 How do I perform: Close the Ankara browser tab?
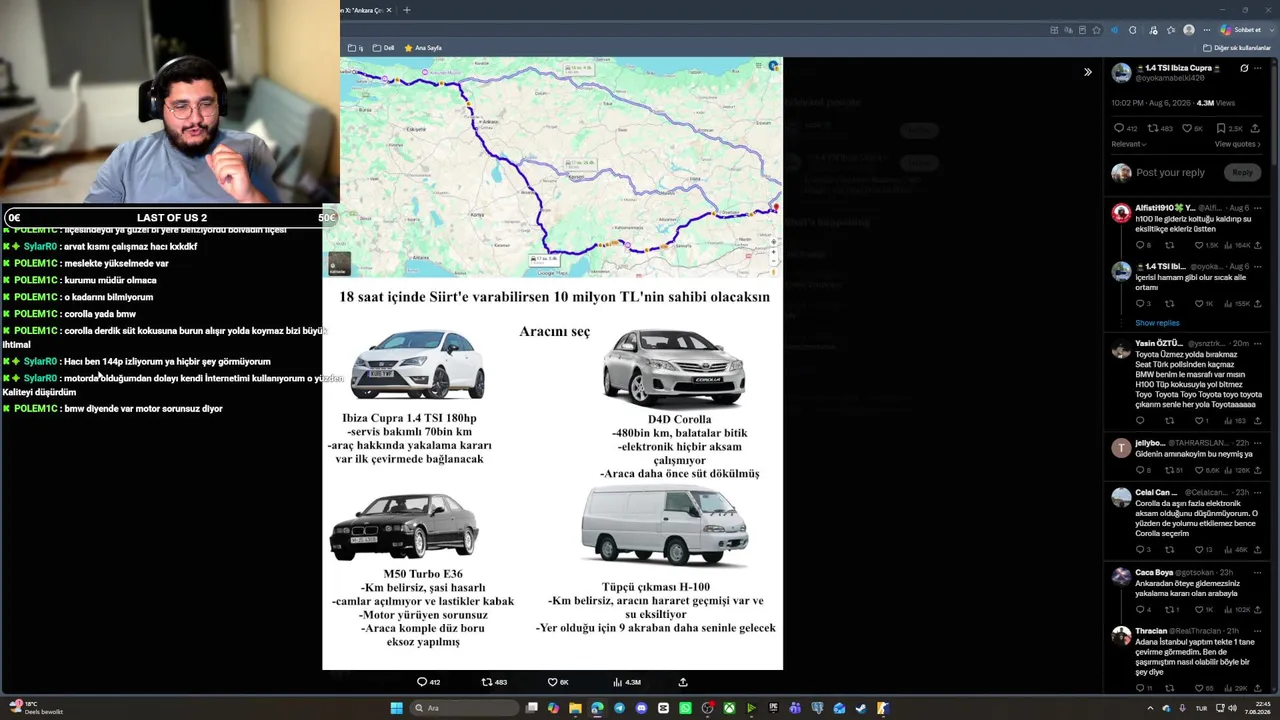pos(389,10)
